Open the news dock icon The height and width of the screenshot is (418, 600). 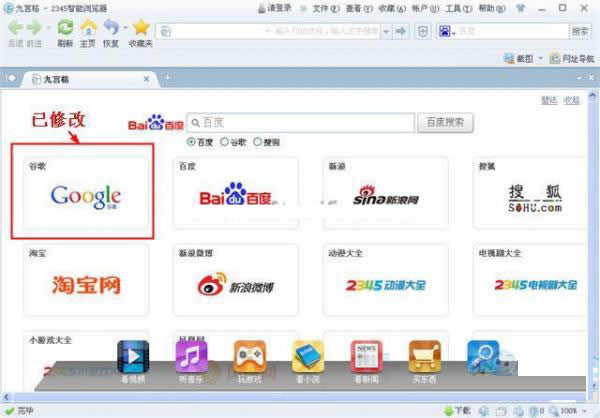367,357
